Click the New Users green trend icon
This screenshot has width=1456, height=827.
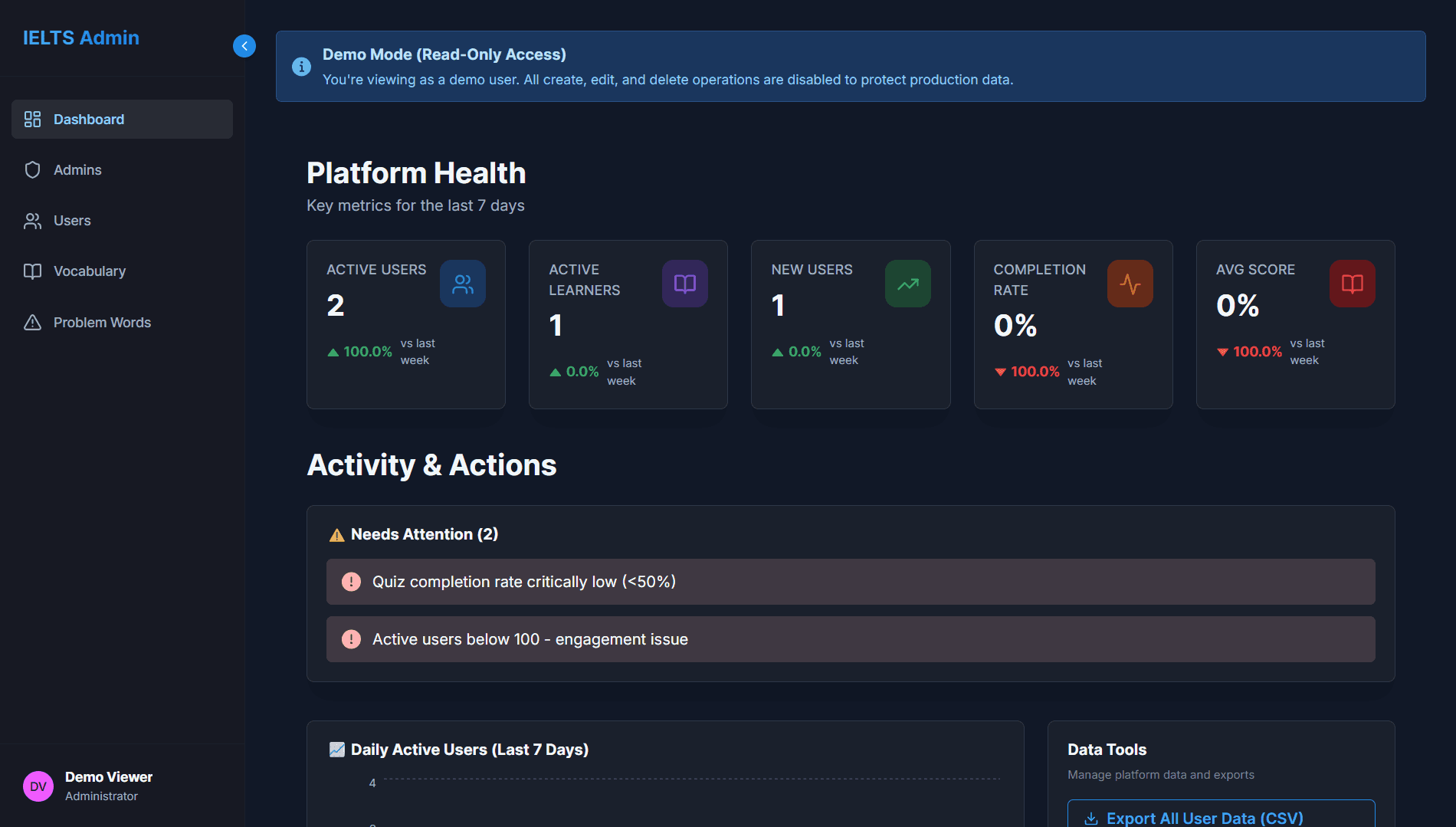click(x=907, y=284)
